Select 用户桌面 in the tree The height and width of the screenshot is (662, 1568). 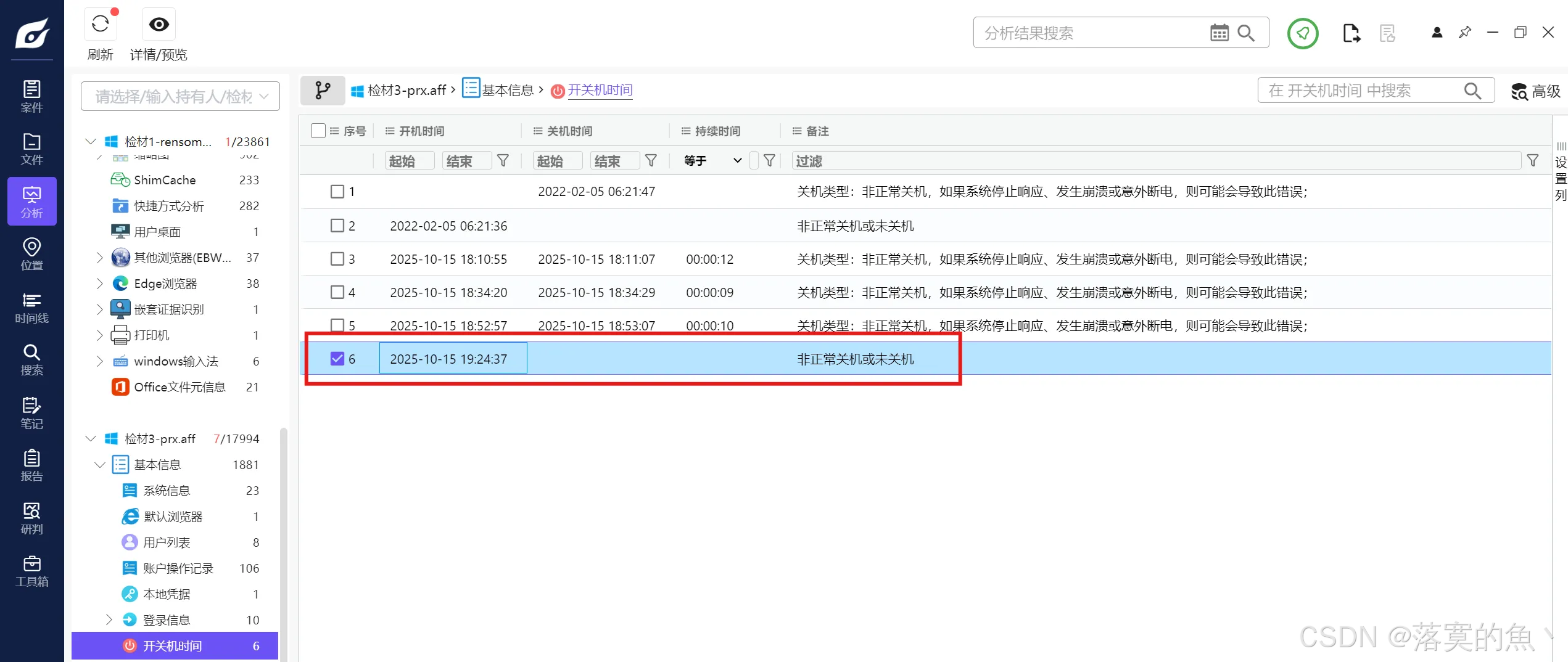click(x=157, y=232)
